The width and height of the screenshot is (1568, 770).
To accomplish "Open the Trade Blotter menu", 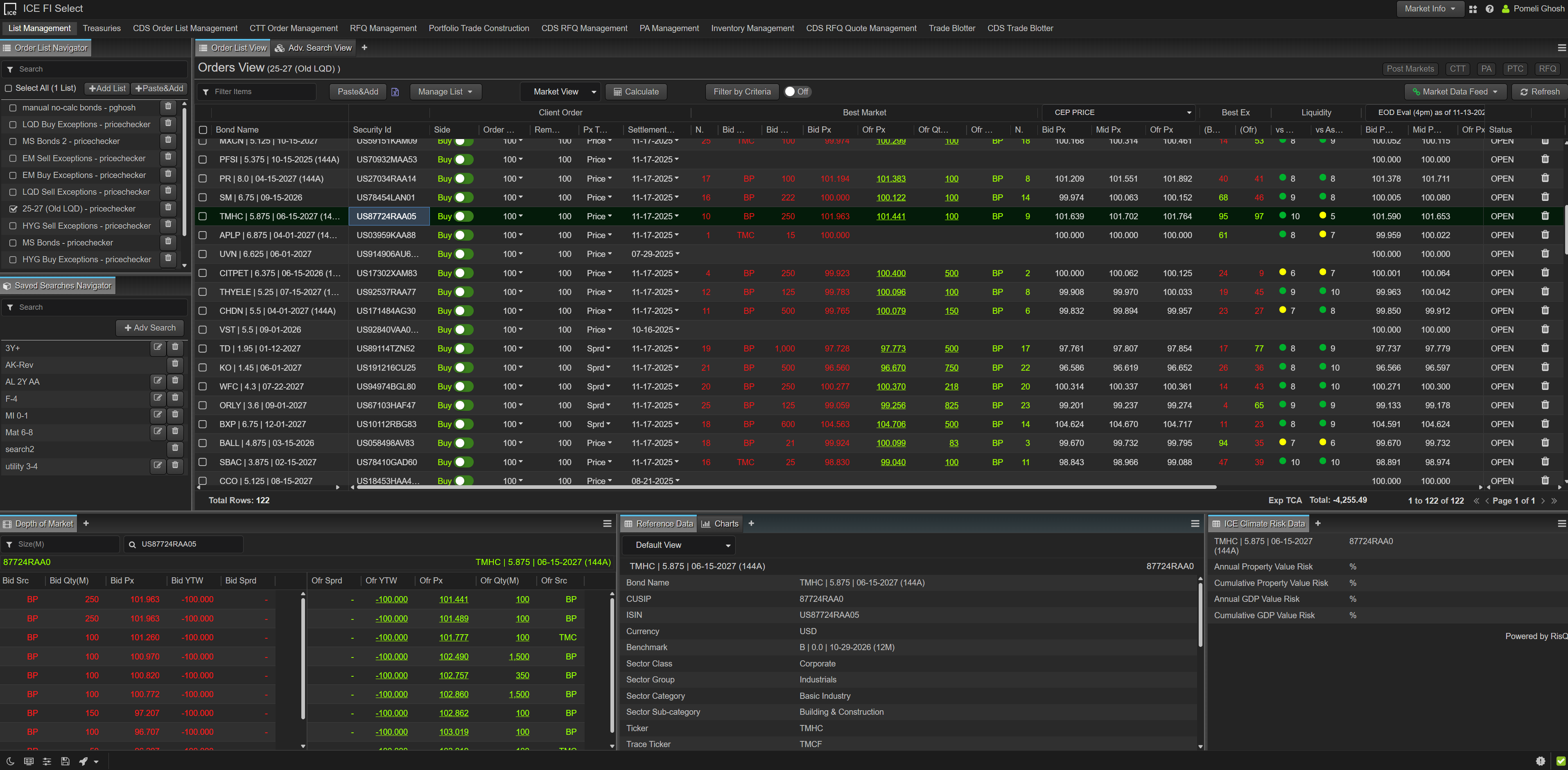I will (x=951, y=28).
